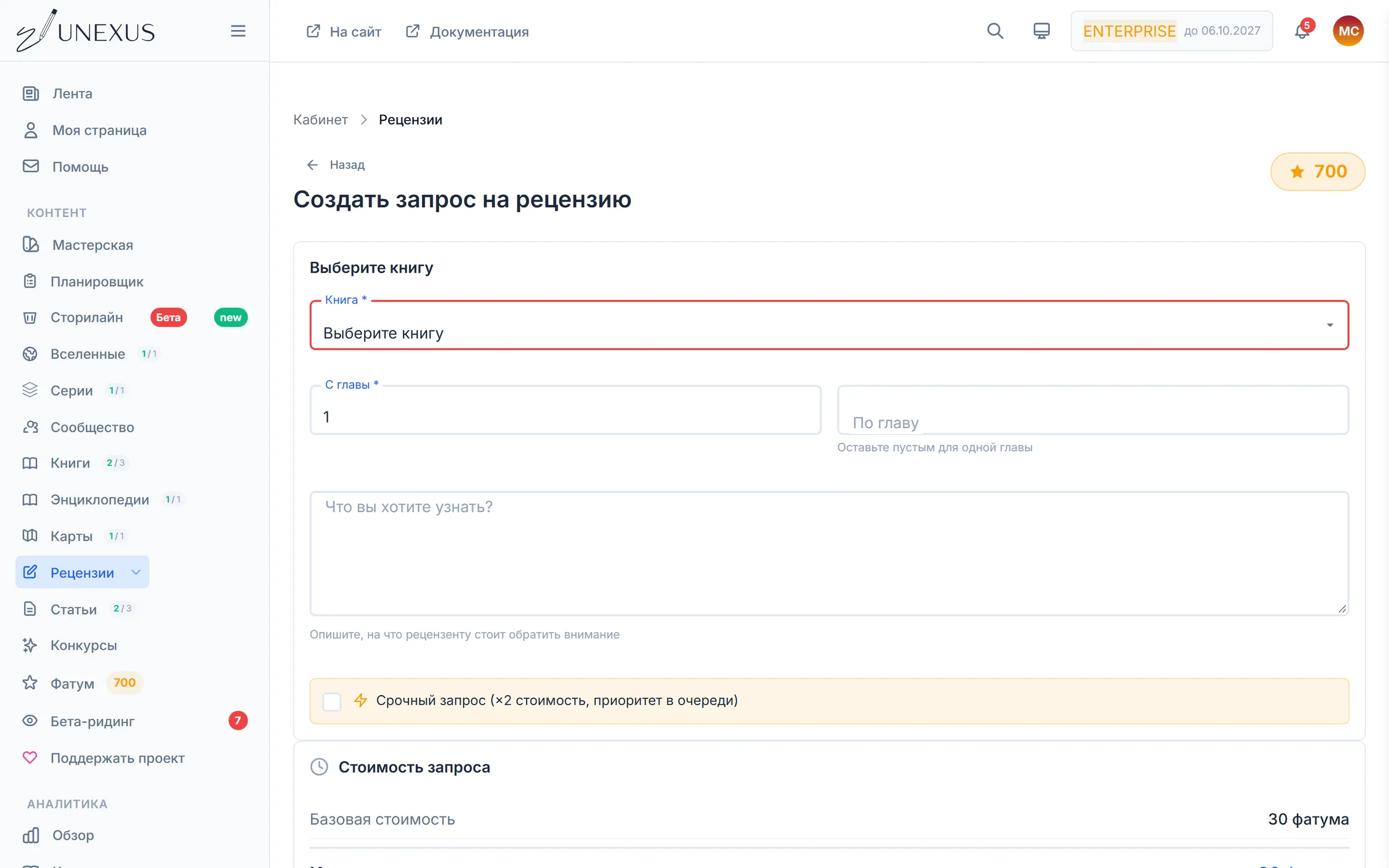Click the Статьи document icon

30,609
